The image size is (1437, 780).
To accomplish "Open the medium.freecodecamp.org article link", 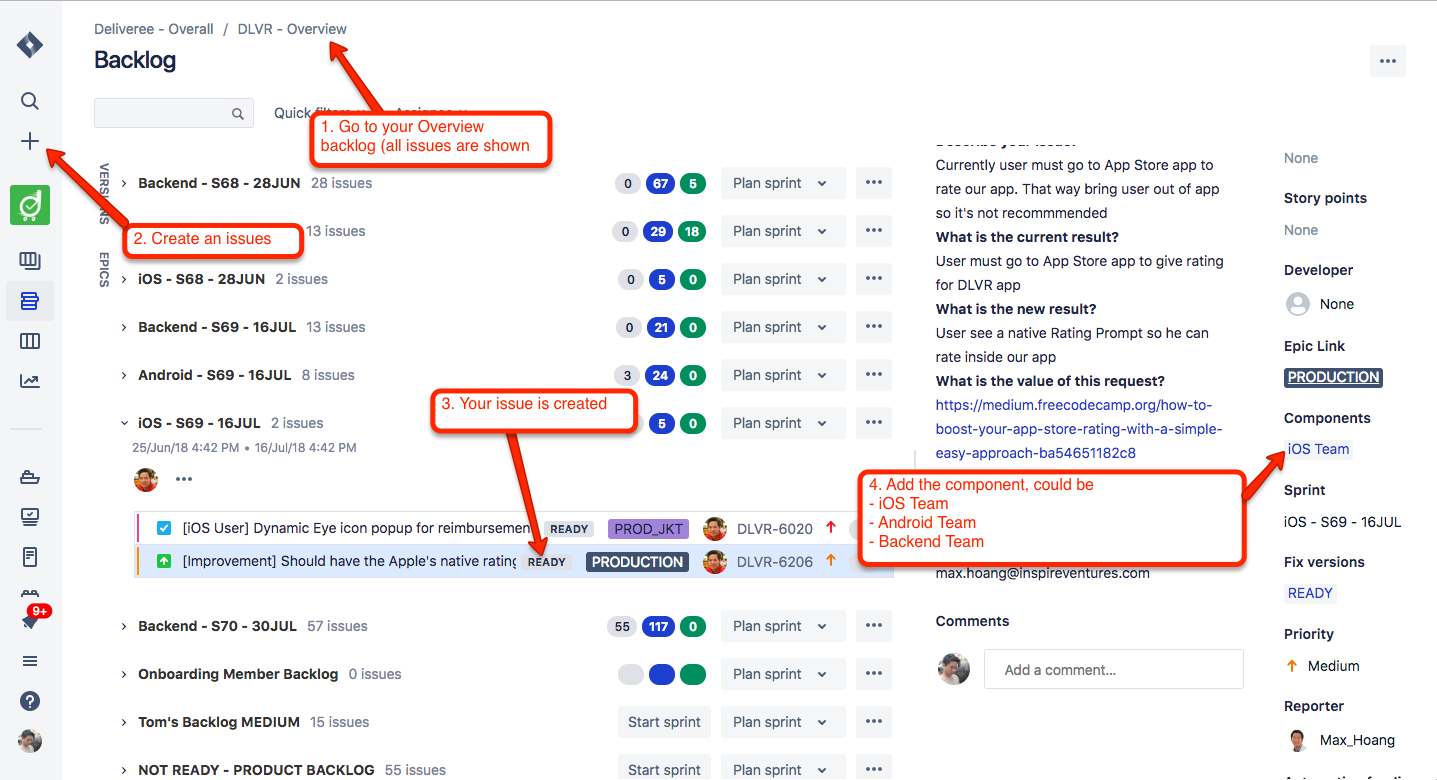I will [1079, 429].
